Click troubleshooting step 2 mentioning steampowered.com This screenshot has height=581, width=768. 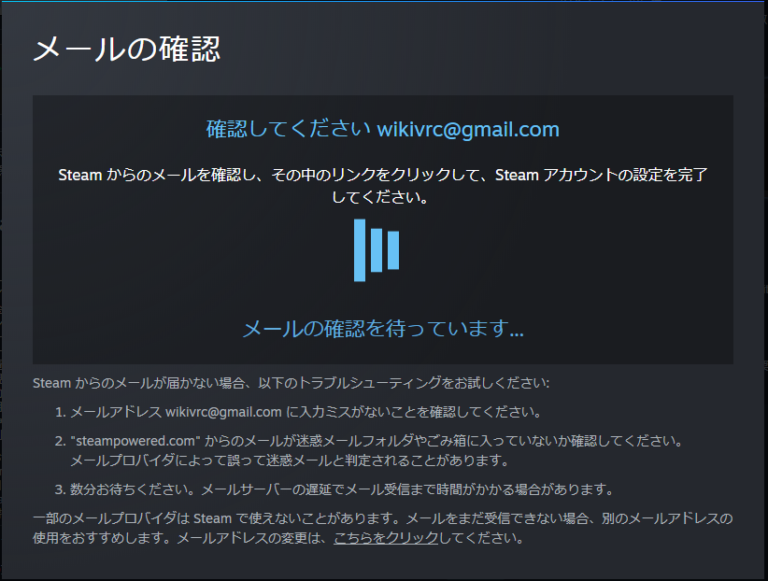(369, 451)
